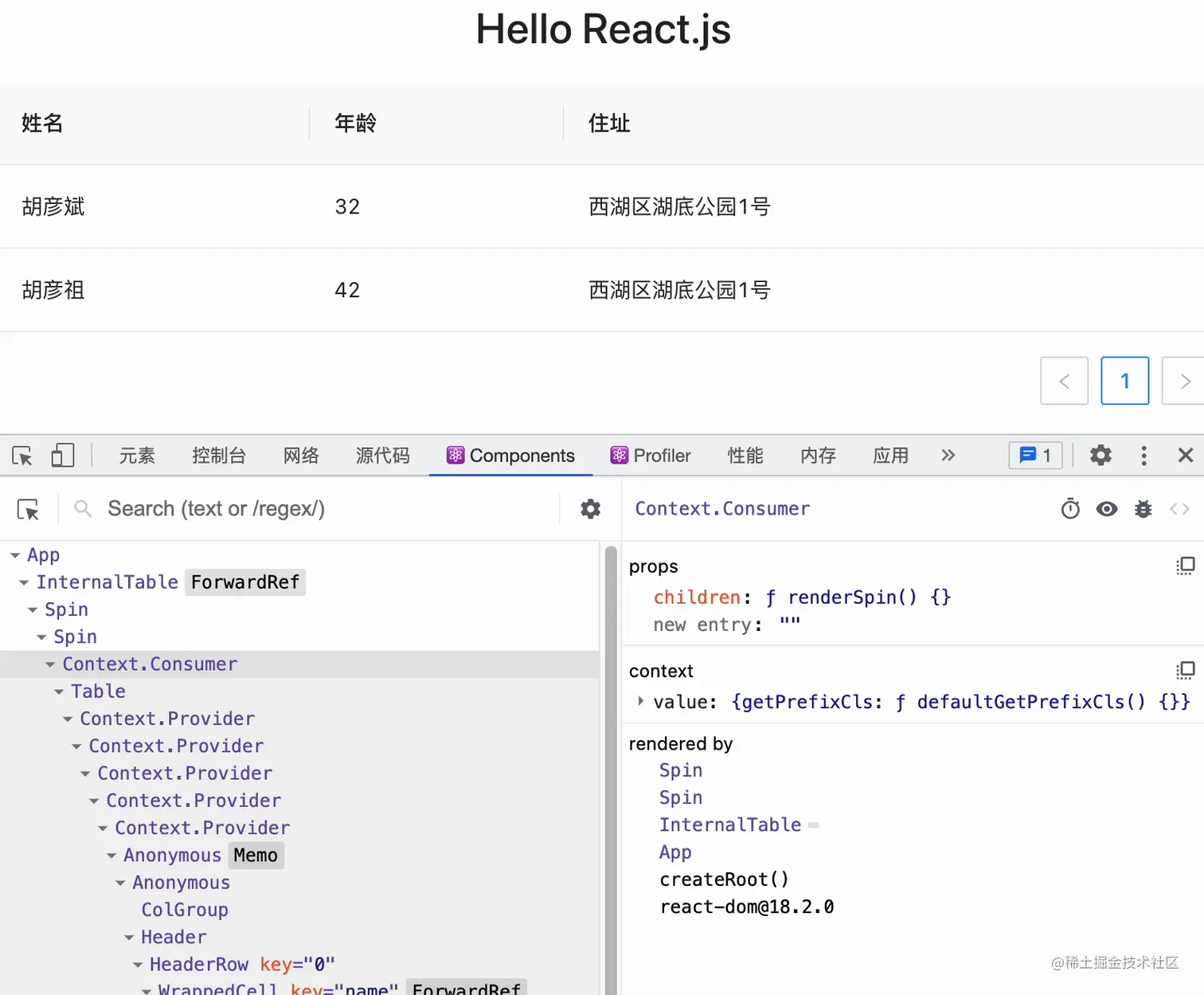The height and width of the screenshot is (995, 1204).
Task: Select page 1 in pagination
Action: (1124, 381)
